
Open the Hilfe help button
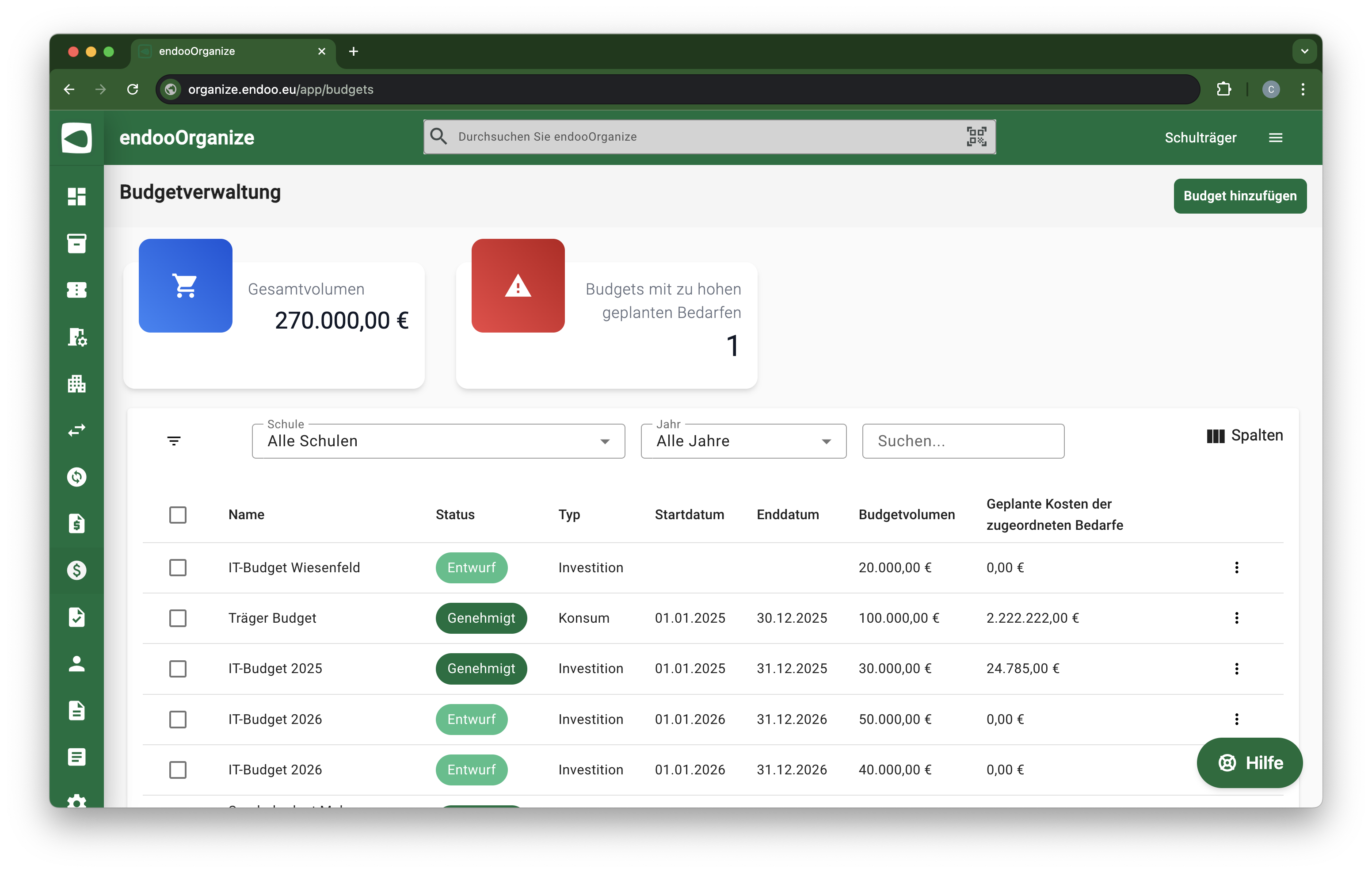tap(1249, 763)
